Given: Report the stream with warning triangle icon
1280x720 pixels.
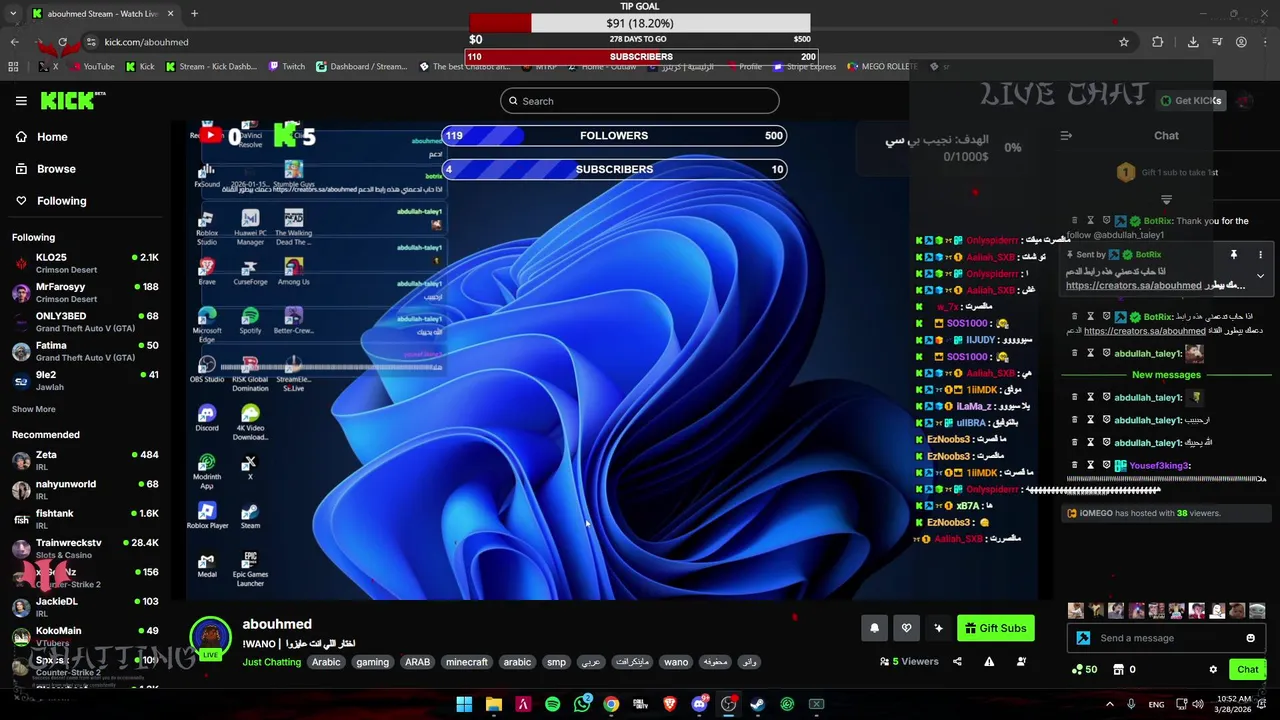Looking at the screenshot, I should click(x=989, y=661).
